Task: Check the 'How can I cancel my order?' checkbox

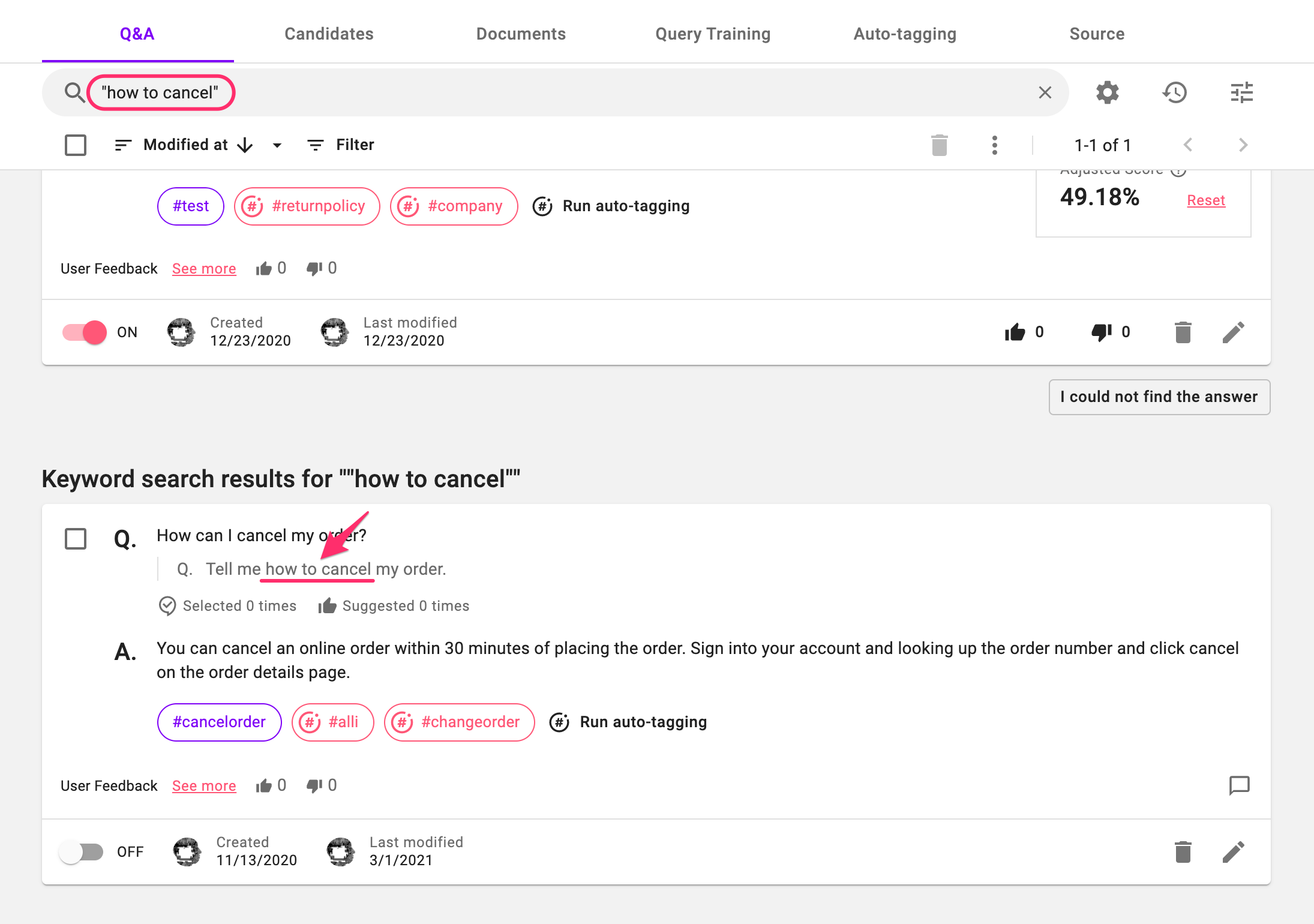Action: click(x=76, y=539)
